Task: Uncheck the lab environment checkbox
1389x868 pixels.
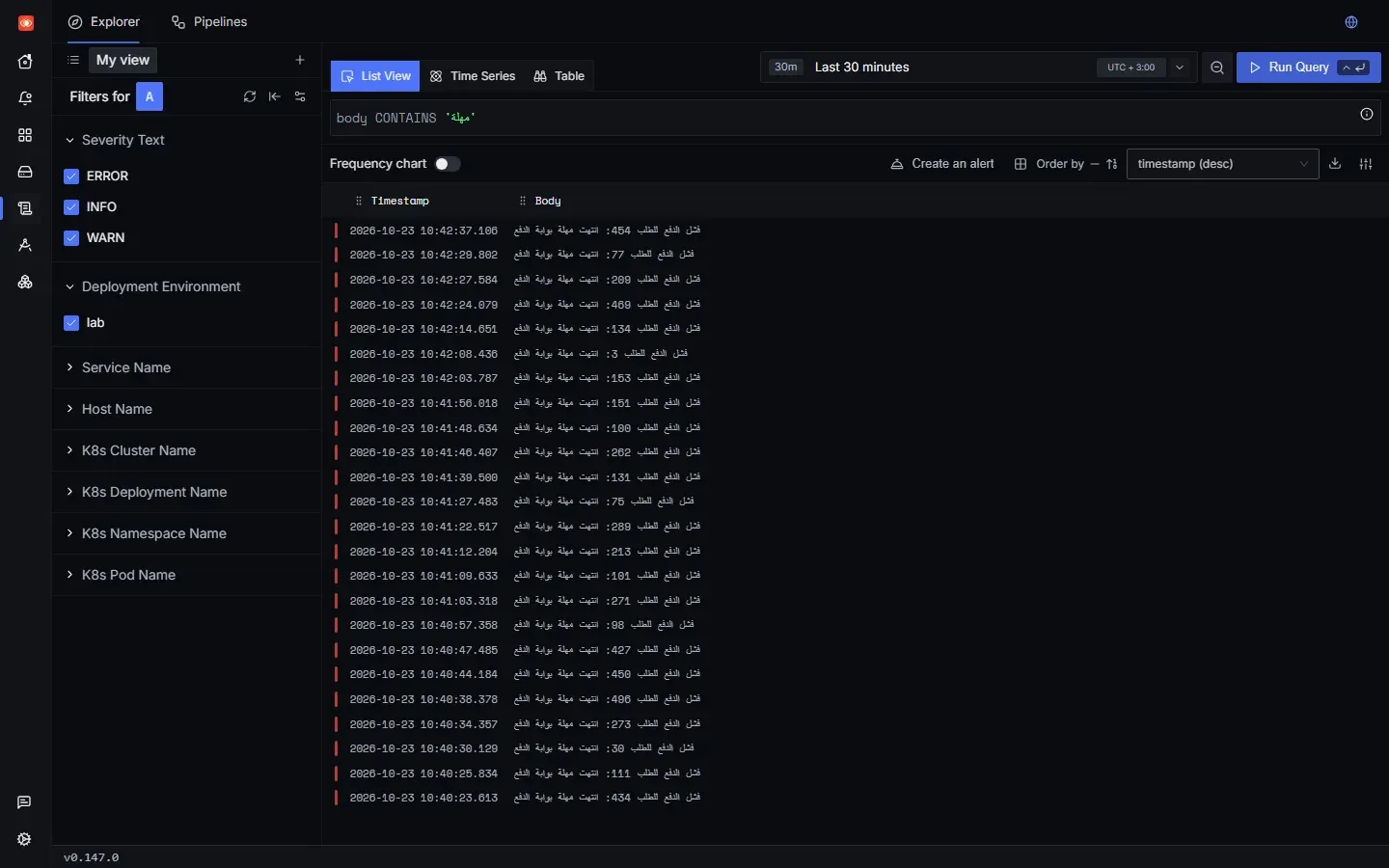Action: point(71,323)
